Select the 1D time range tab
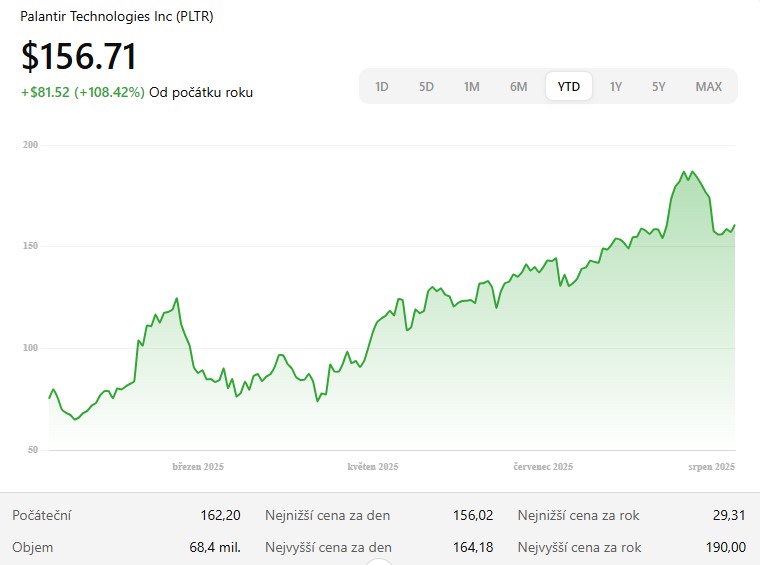The image size is (760, 565). [381, 86]
